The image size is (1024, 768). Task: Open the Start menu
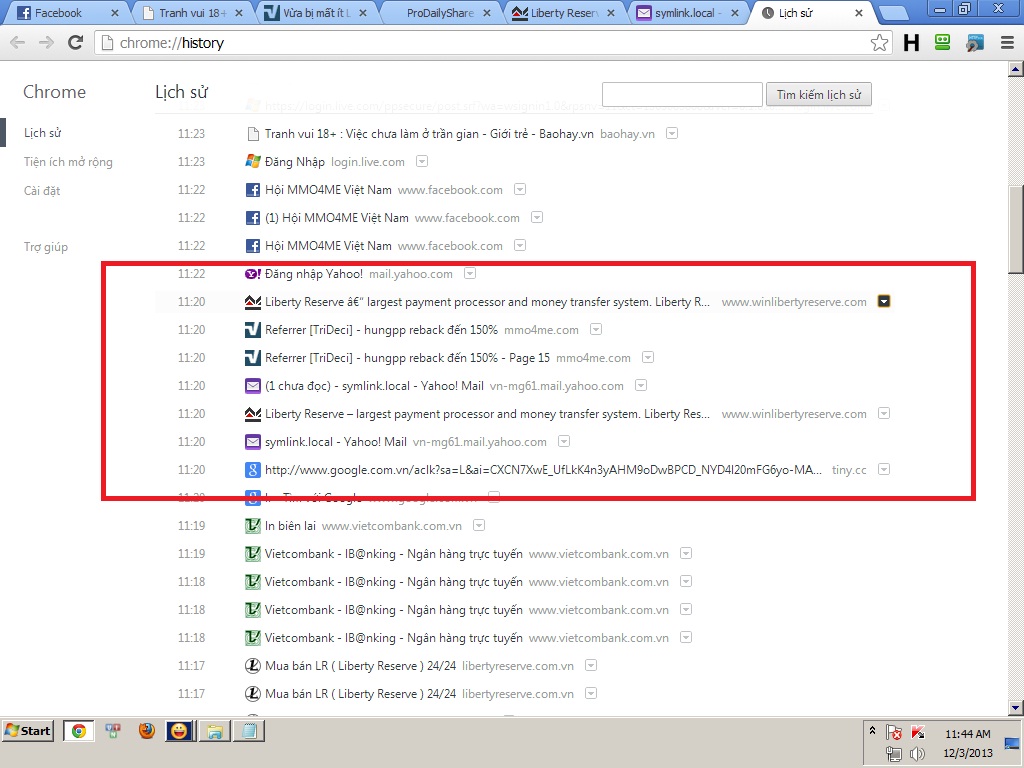[28, 731]
